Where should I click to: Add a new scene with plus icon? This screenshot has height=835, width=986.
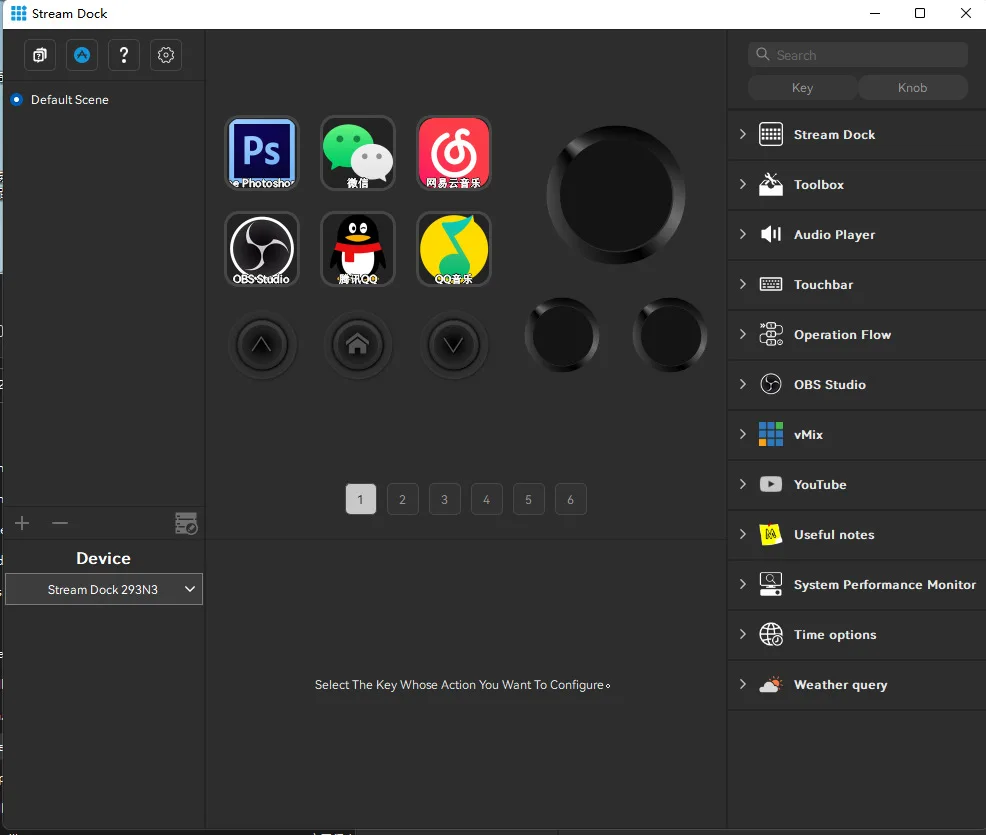tap(22, 523)
